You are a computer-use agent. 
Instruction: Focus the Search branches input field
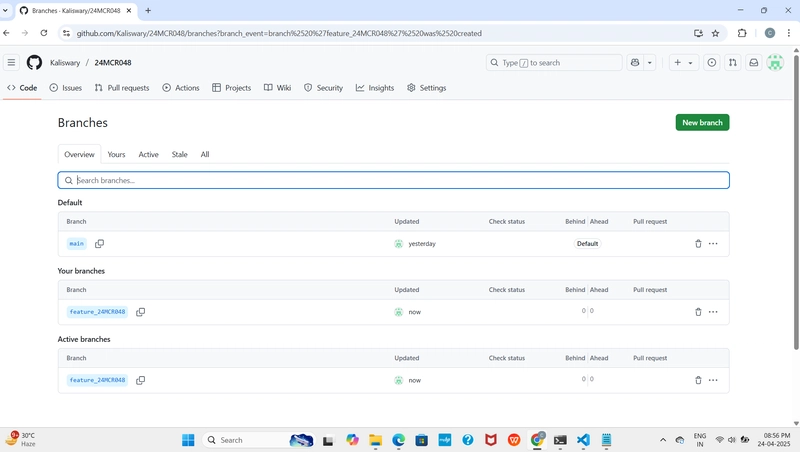[x=393, y=180]
